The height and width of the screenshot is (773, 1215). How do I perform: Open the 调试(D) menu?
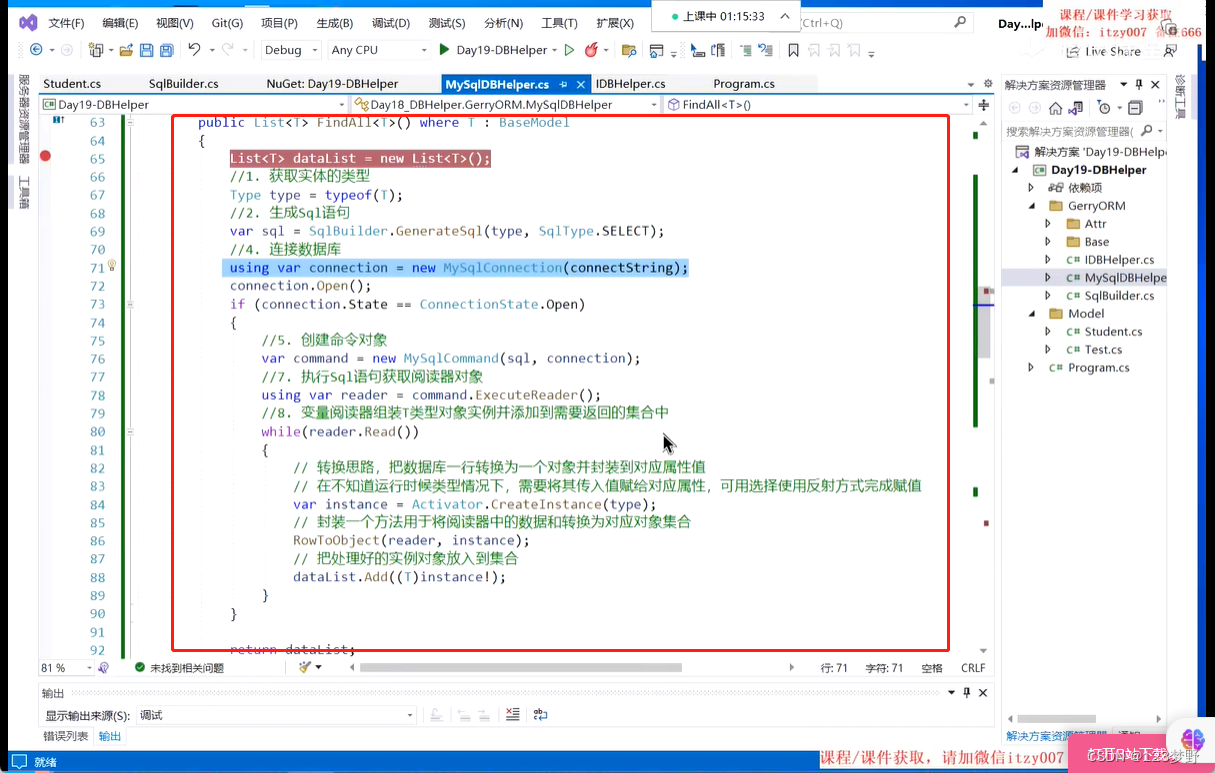pyautogui.click(x=389, y=22)
